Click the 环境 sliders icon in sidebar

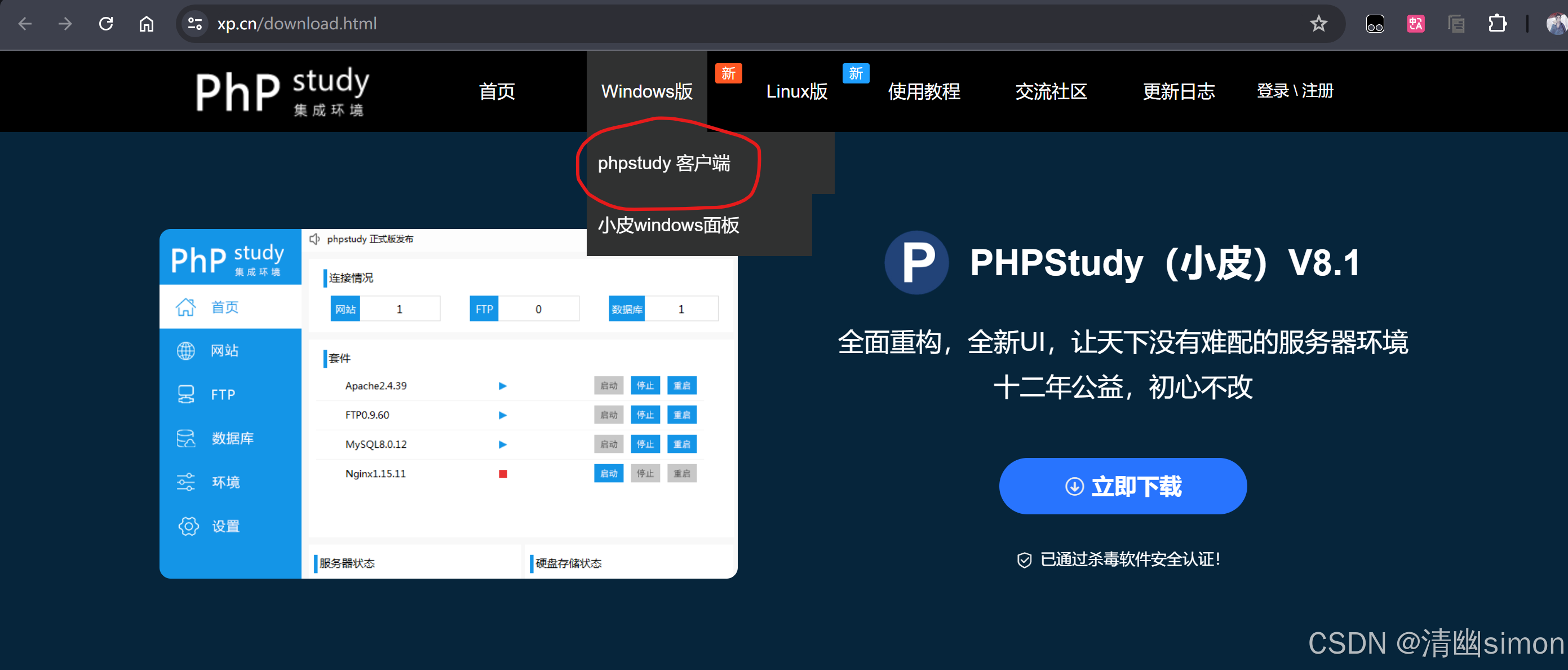185,482
